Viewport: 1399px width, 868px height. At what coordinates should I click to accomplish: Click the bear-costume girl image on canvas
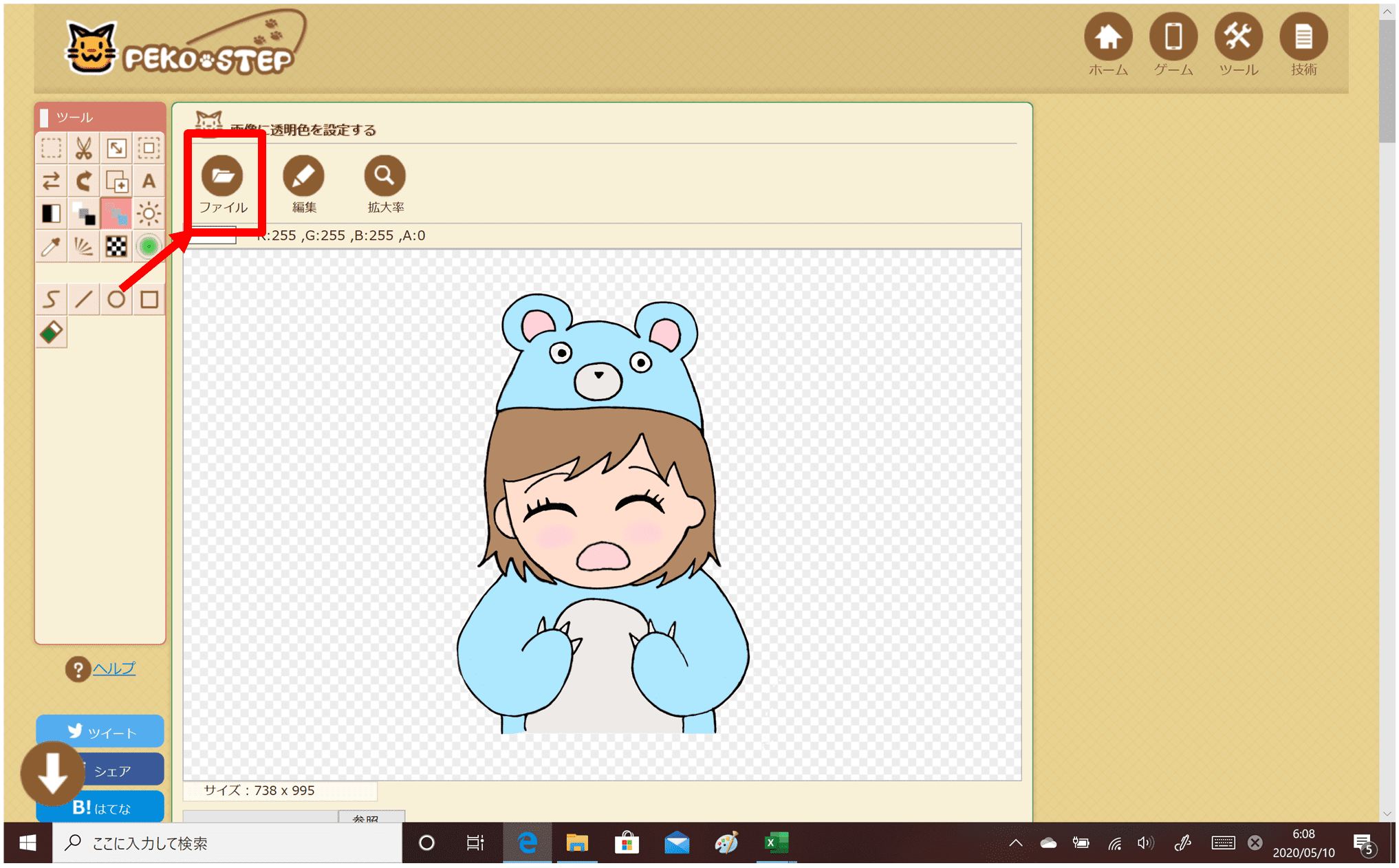603,514
